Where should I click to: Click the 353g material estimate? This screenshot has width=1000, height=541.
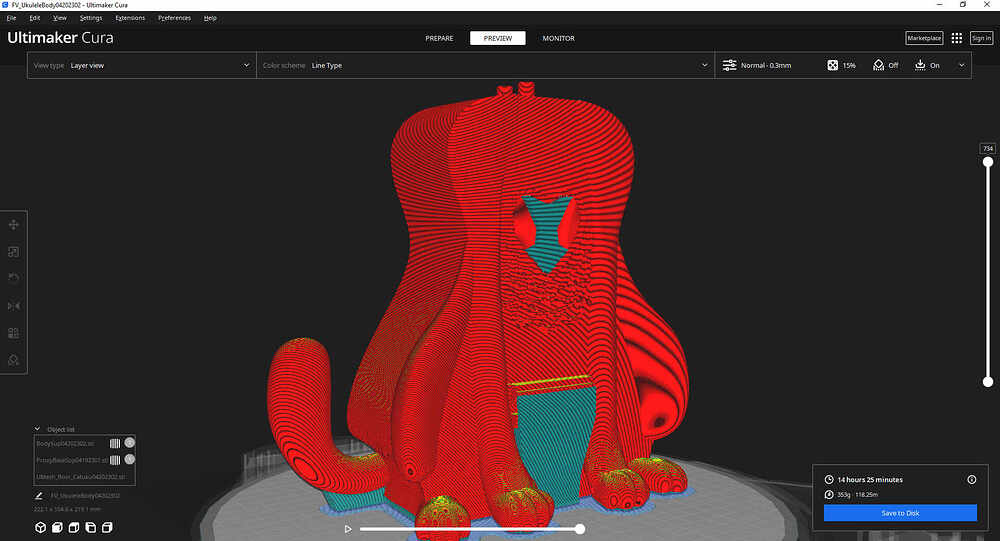(x=844, y=494)
